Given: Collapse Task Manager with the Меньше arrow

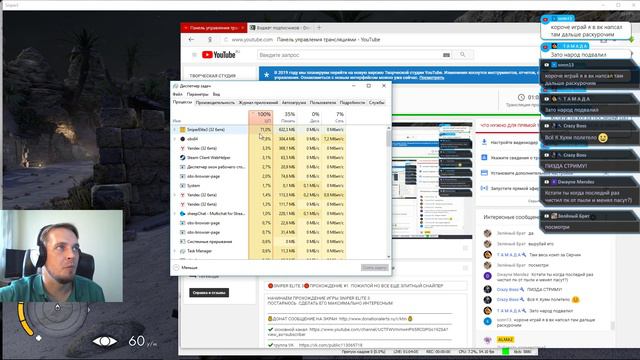Looking at the screenshot, I should click(x=176, y=268).
